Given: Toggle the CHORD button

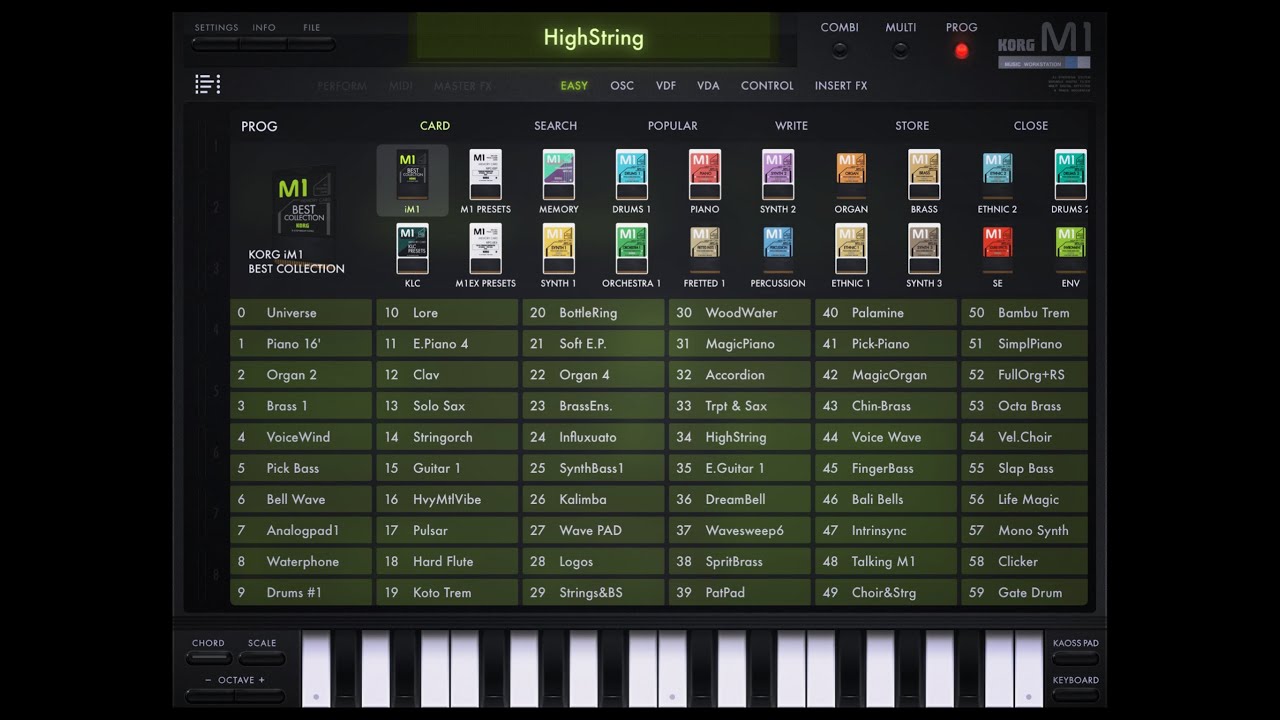Looking at the screenshot, I should 208,658.
